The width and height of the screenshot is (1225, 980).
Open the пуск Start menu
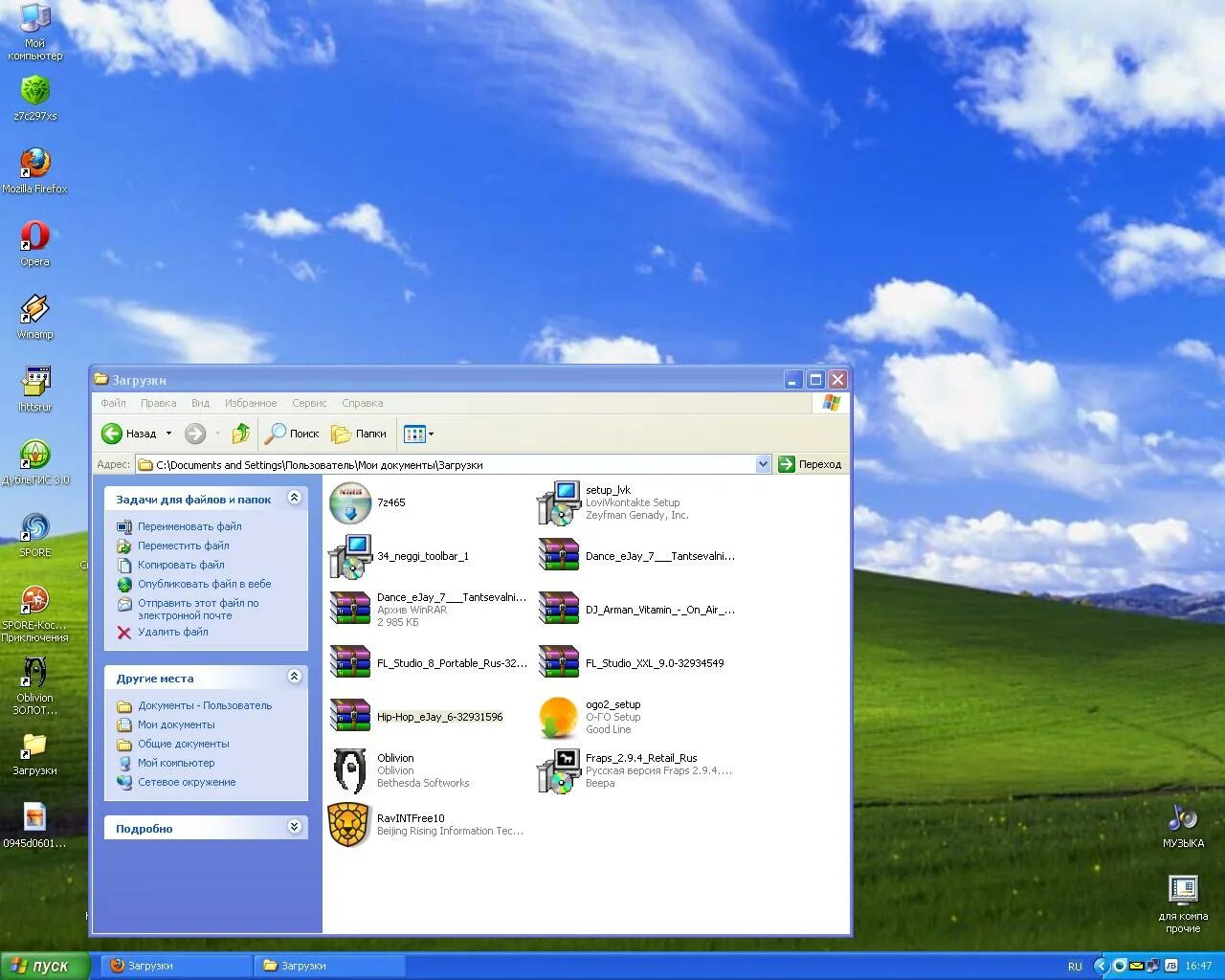point(45,966)
